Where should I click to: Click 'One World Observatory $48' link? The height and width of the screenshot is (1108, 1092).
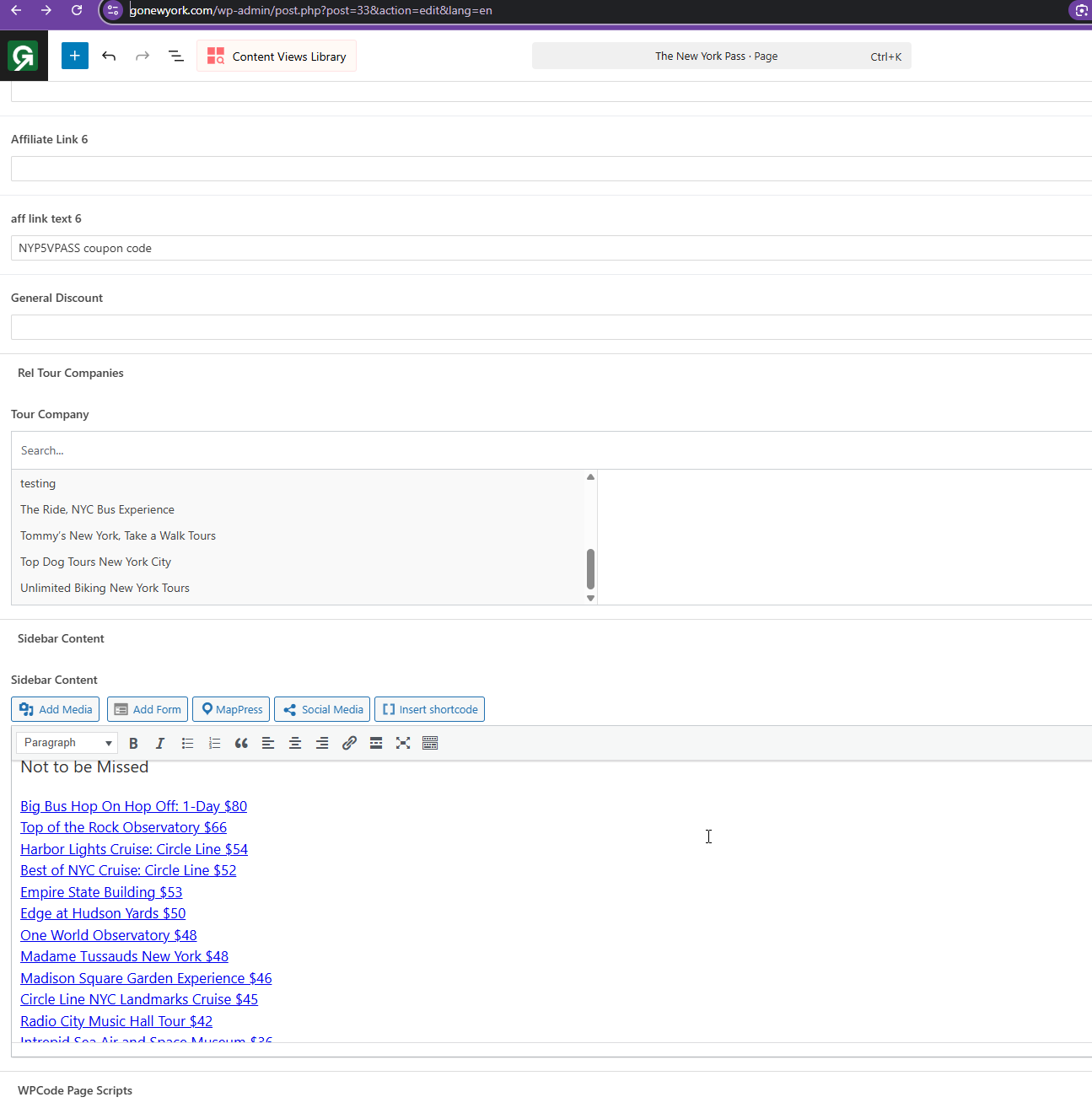tap(109, 935)
